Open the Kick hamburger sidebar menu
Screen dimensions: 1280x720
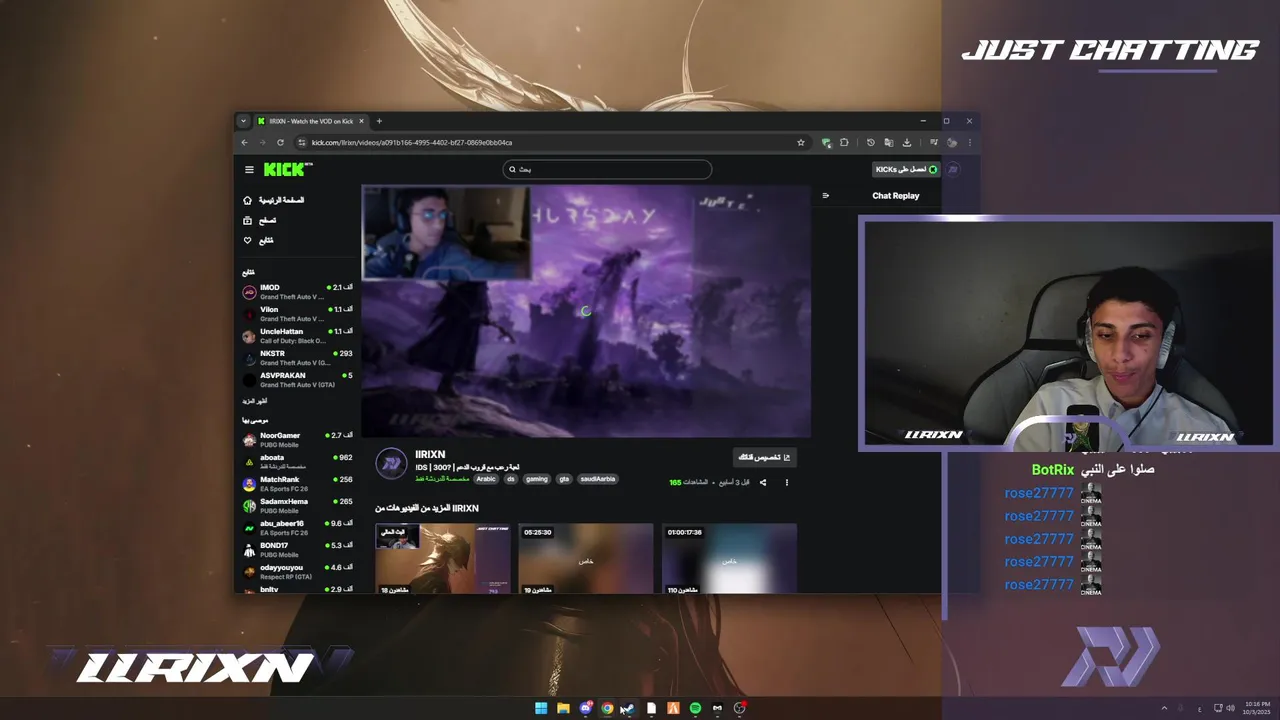tap(249, 170)
